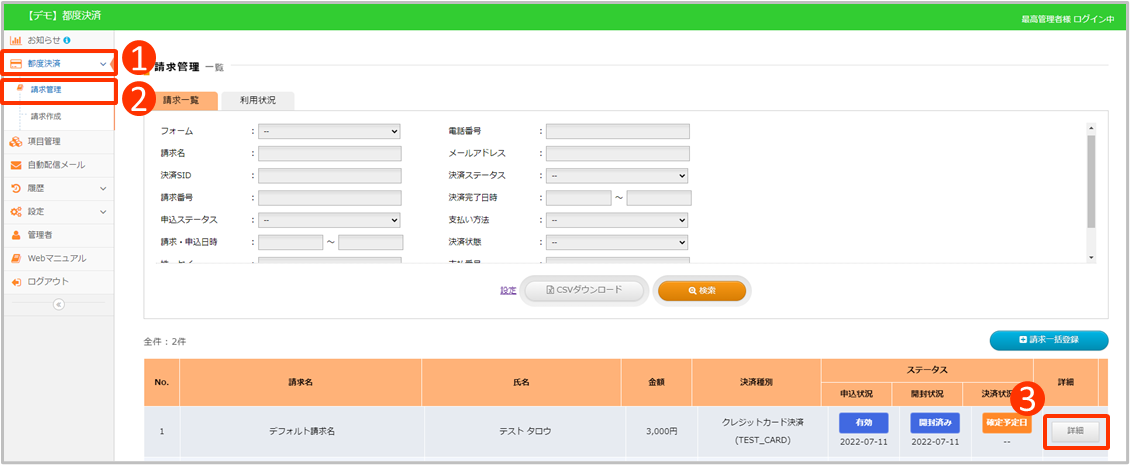Click the orange 検索 button

tap(701, 290)
